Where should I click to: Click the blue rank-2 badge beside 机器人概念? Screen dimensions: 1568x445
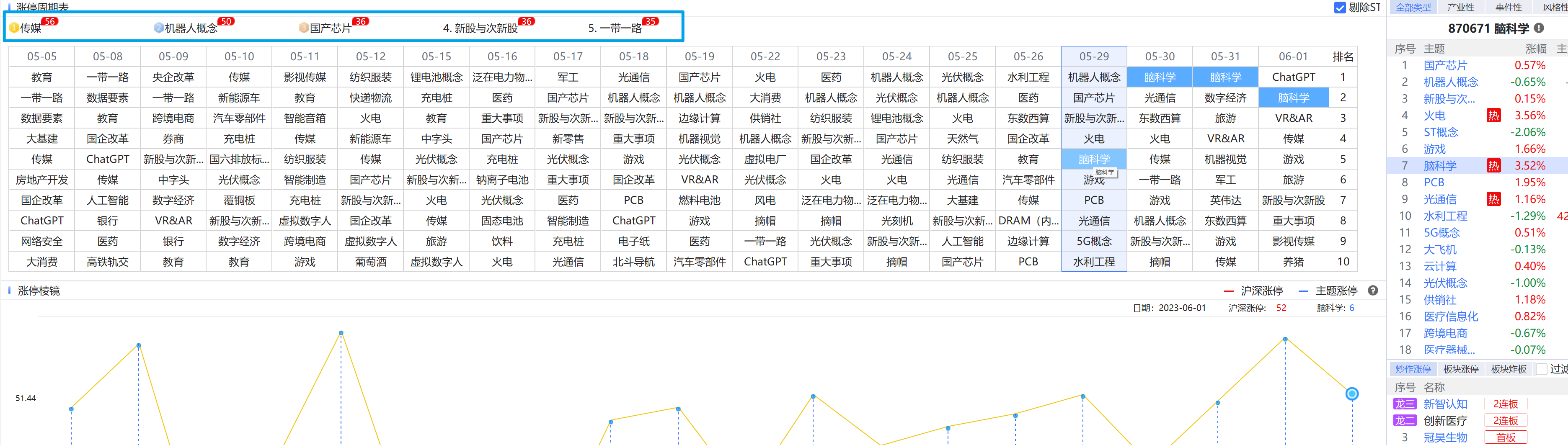click(158, 28)
